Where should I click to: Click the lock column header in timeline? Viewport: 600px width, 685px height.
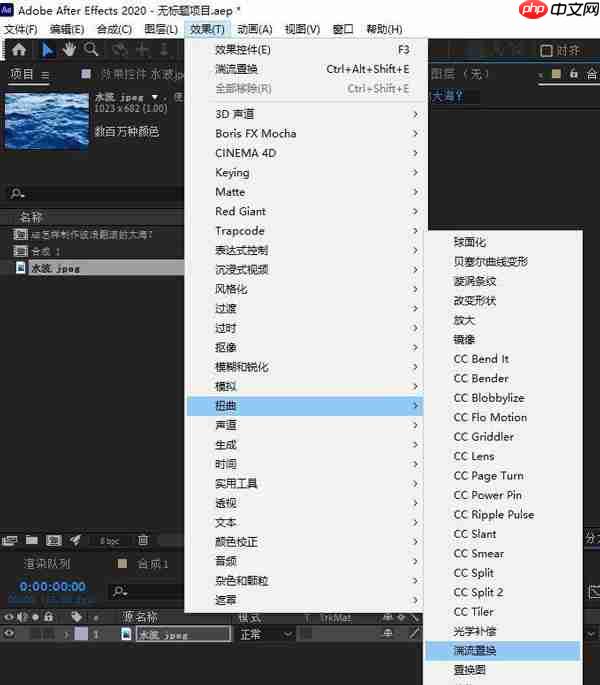pyautogui.click(x=49, y=616)
